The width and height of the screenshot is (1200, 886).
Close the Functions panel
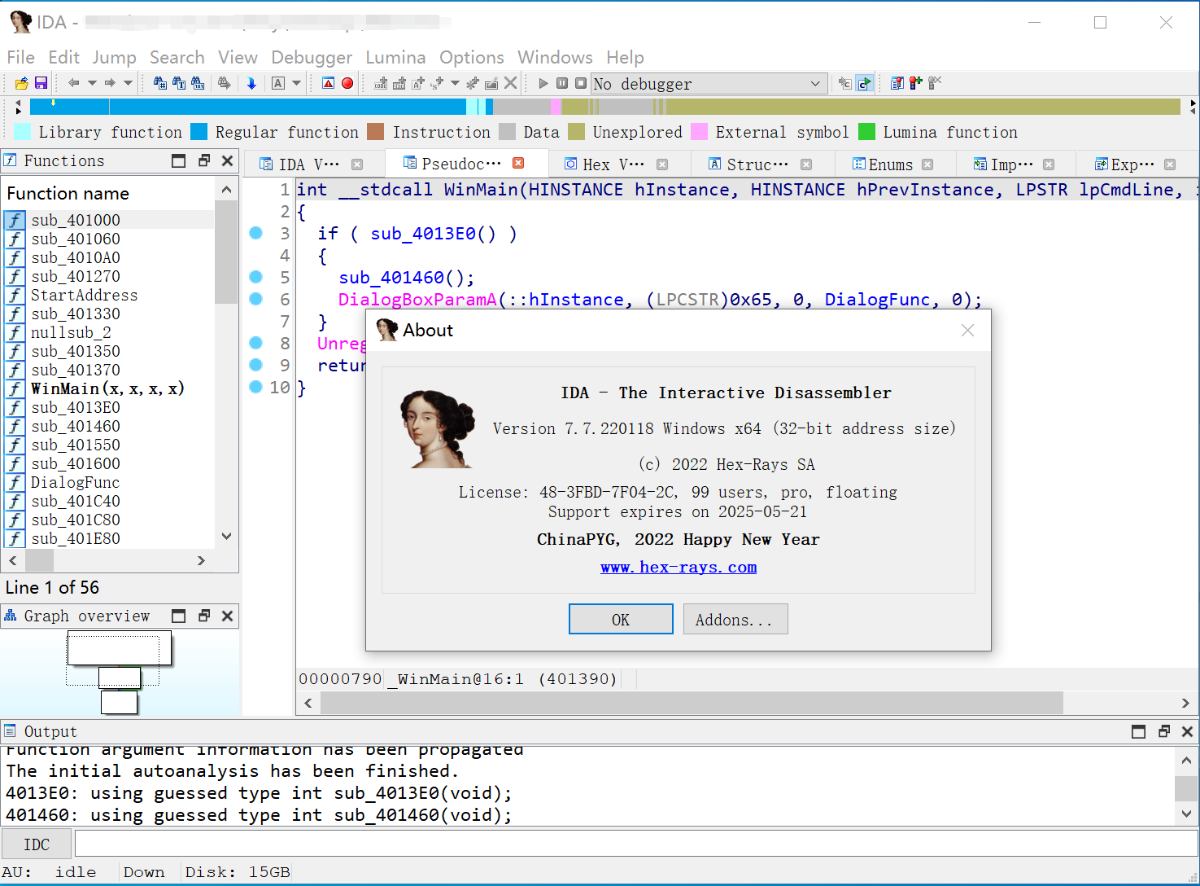[227, 161]
